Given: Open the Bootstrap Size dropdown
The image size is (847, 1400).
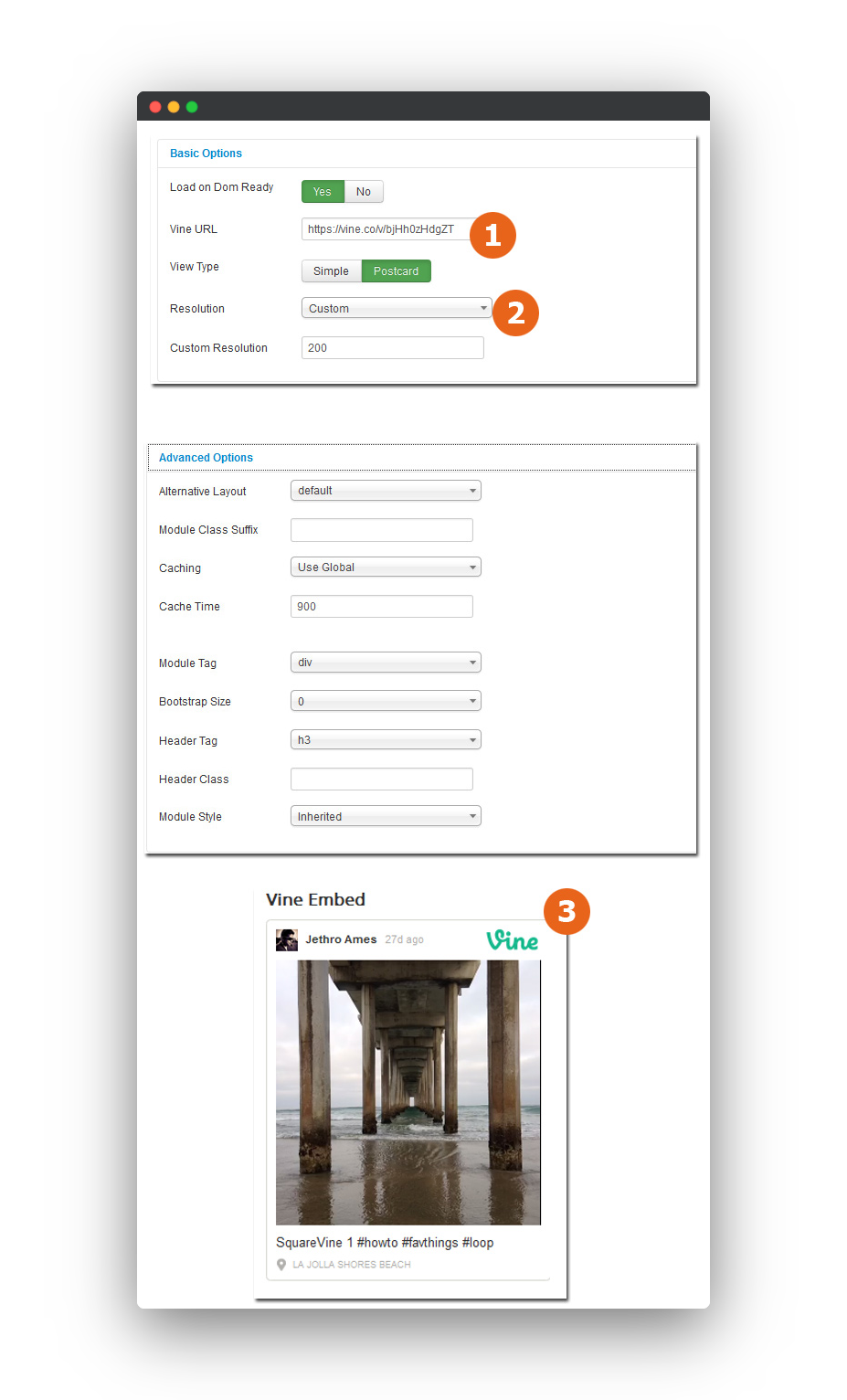Looking at the screenshot, I should (x=386, y=701).
